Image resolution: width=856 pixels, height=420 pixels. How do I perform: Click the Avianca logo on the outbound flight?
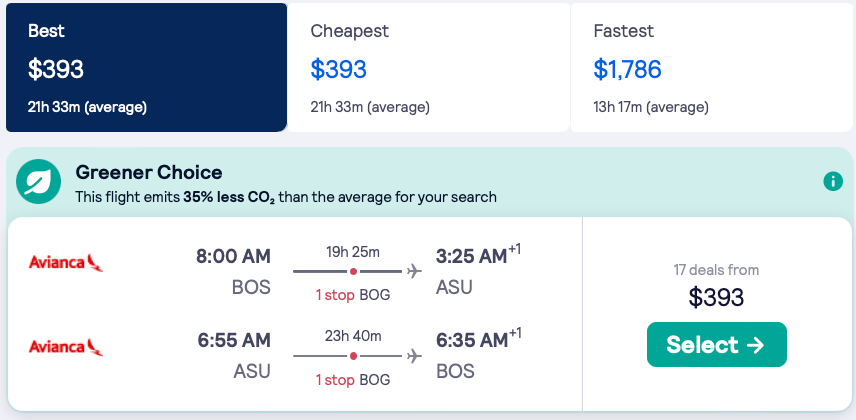coord(66,263)
